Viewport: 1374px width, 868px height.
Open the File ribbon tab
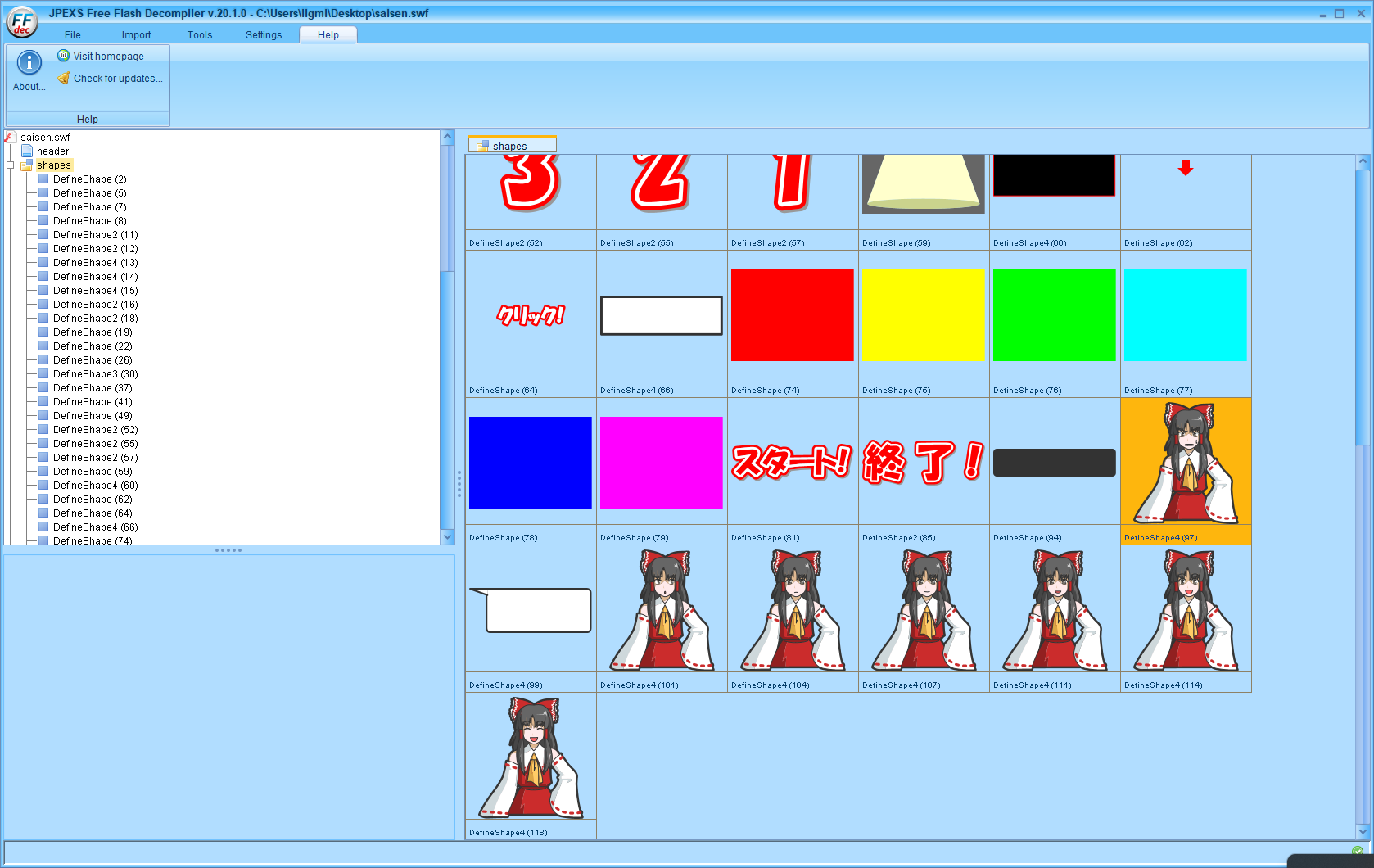pyautogui.click(x=73, y=35)
